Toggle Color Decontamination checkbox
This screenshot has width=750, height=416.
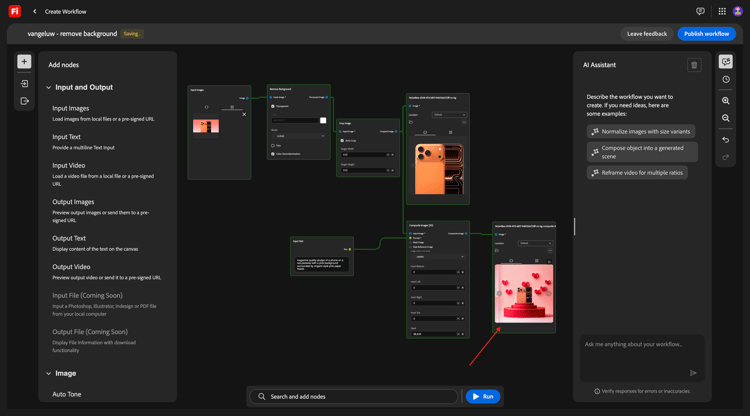[x=273, y=154]
